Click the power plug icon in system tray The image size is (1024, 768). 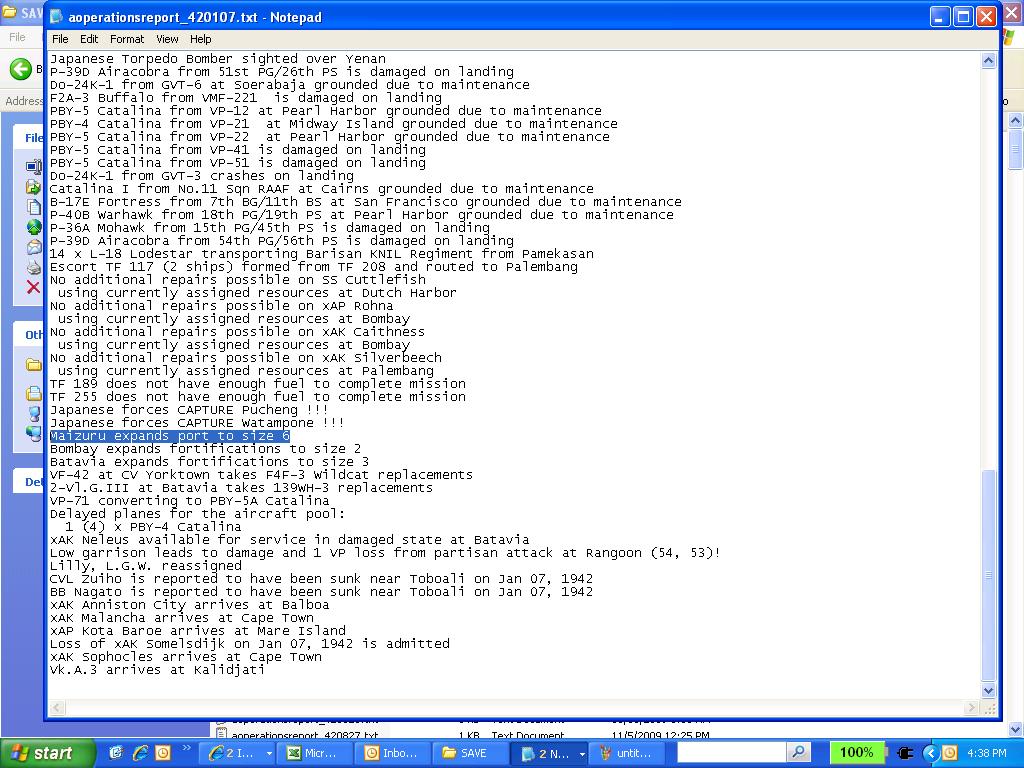(x=904, y=753)
